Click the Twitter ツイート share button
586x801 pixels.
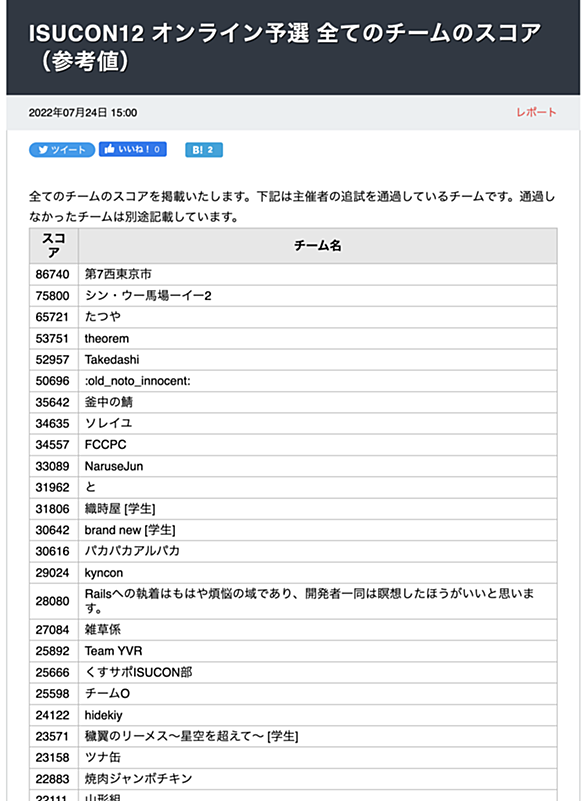(62, 150)
